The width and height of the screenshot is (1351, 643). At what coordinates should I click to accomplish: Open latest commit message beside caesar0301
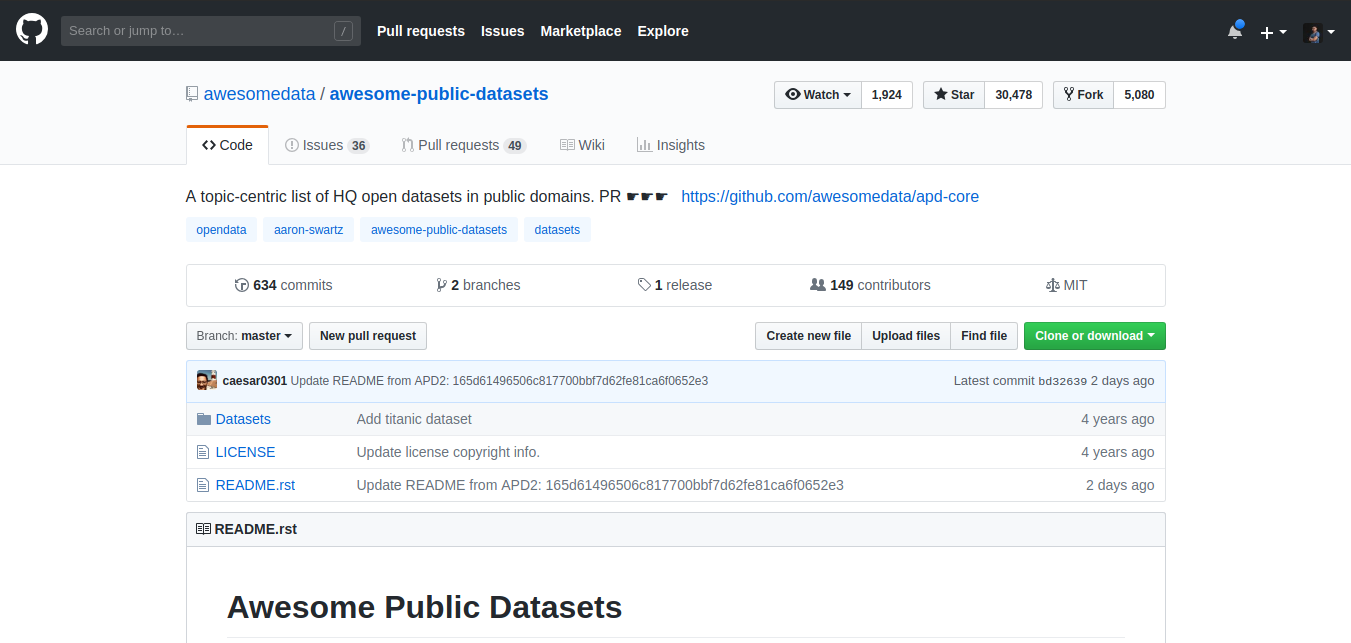pyautogui.click(x=499, y=381)
